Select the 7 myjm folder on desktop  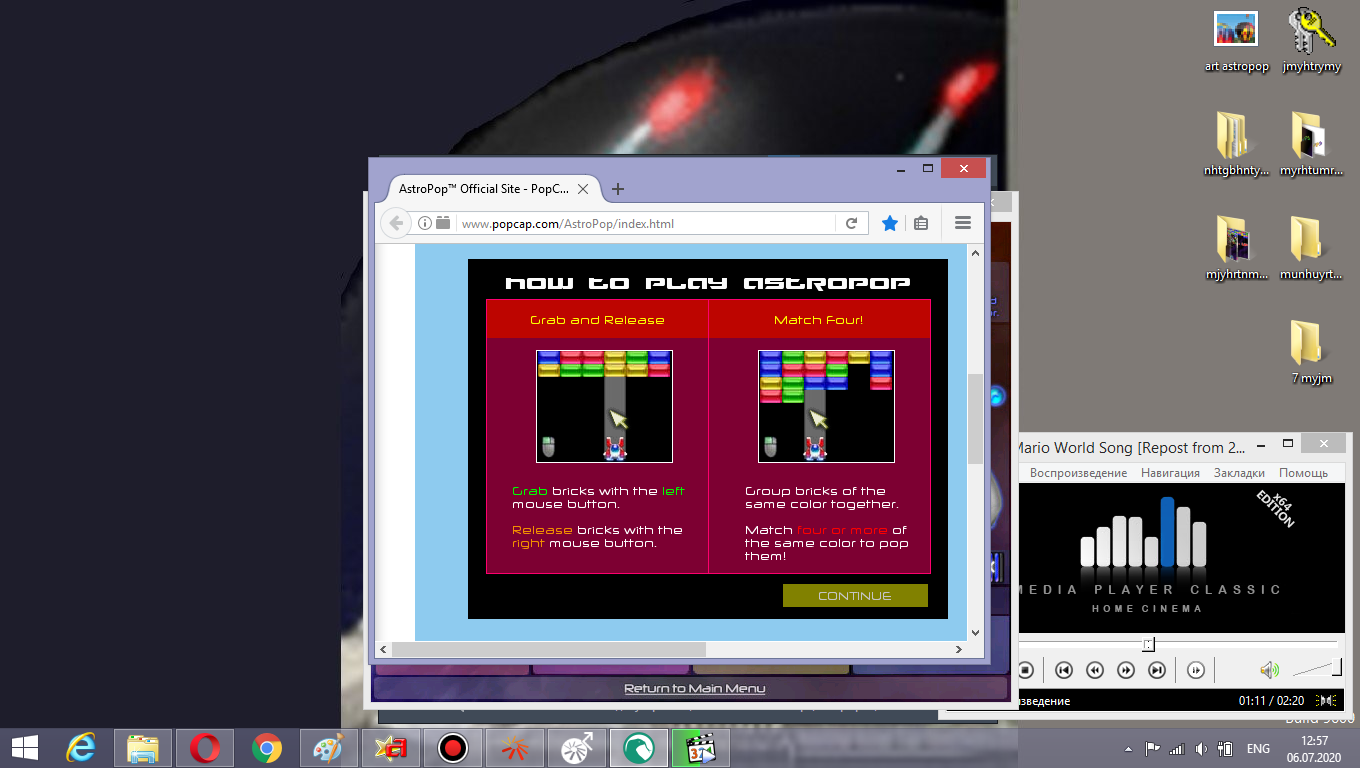click(x=1311, y=352)
